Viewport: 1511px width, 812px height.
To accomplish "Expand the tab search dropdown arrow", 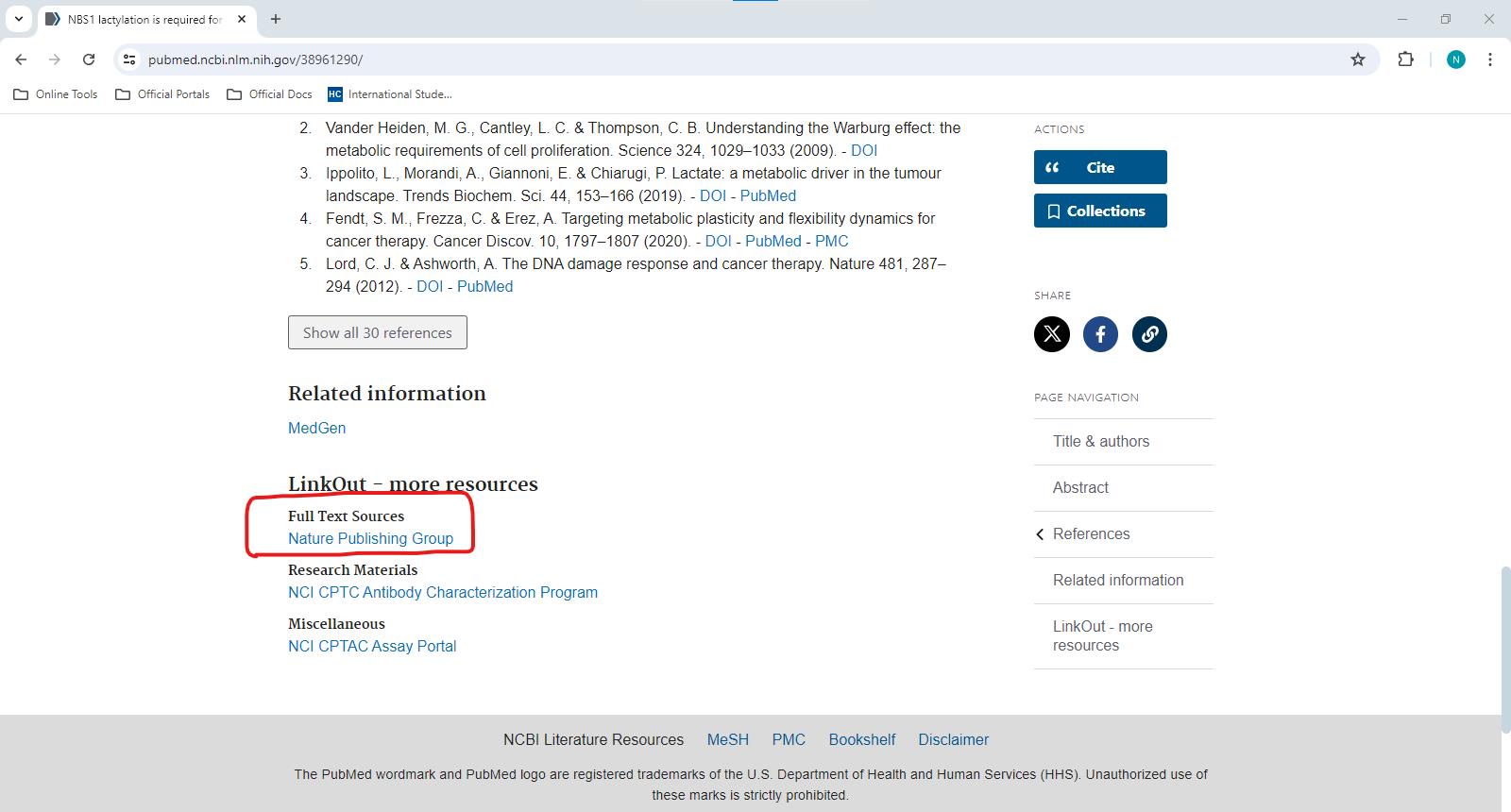I will (x=18, y=19).
